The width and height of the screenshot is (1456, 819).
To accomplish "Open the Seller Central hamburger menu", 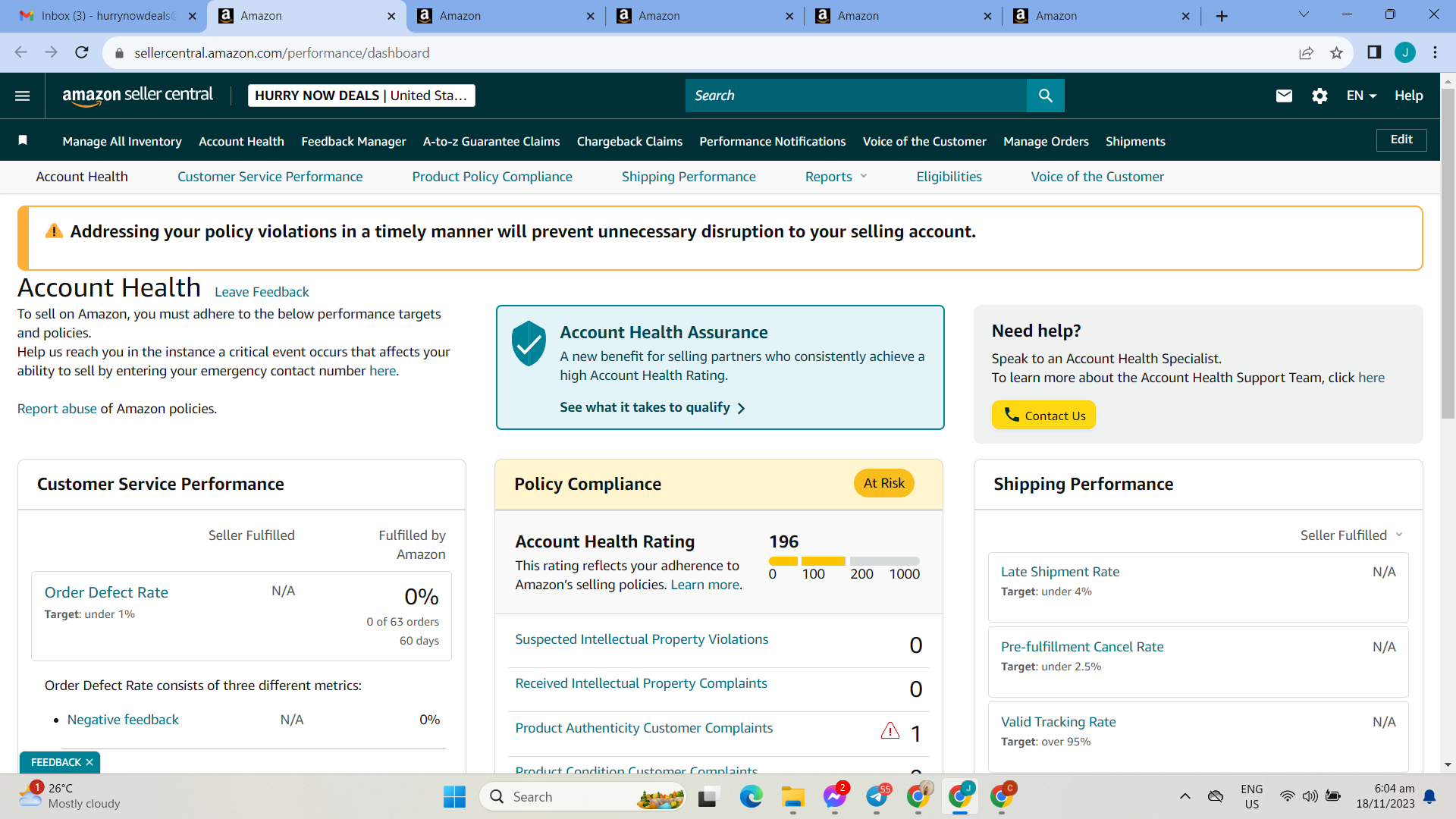I will (x=22, y=96).
